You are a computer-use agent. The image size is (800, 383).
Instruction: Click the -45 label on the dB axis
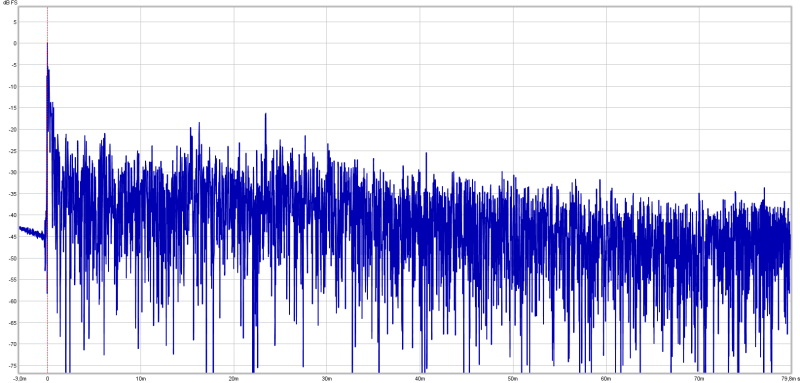click(14, 237)
